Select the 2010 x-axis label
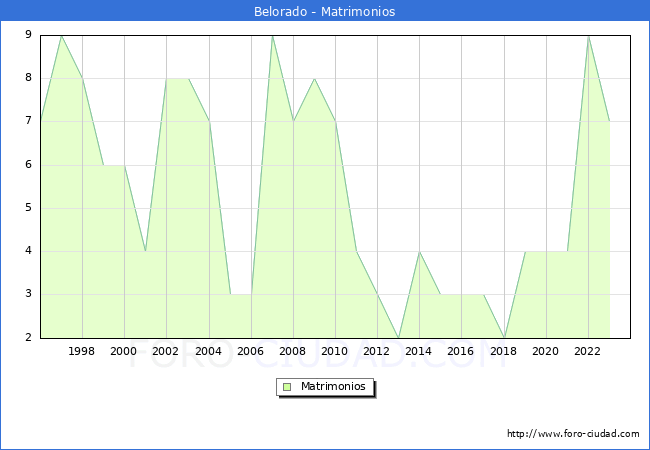 coord(334,351)
